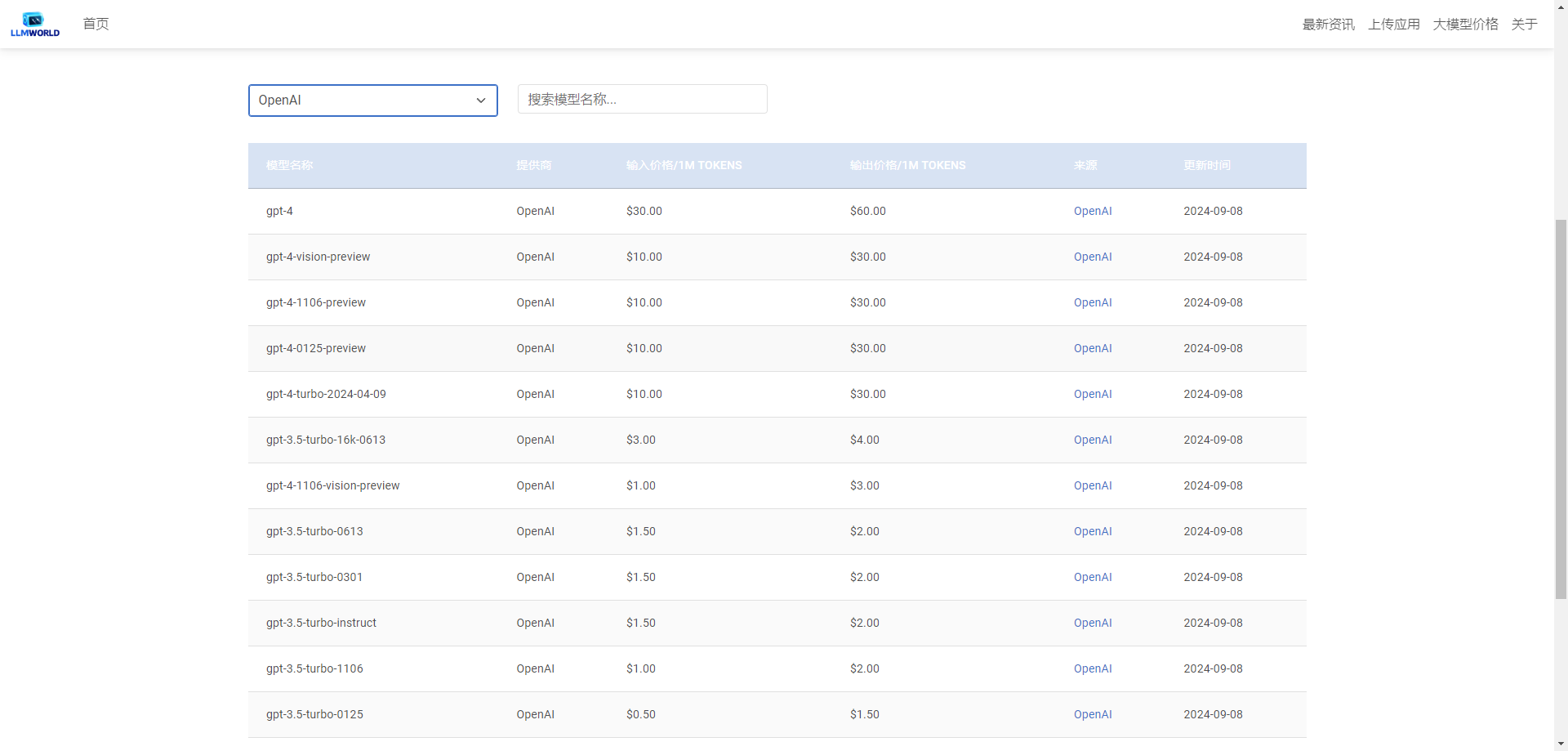The image size is (1568, 751).
Task: Open OpenAI source link for gpt-3.5-turbo-1106
Action: click(x=1093, y=668)
